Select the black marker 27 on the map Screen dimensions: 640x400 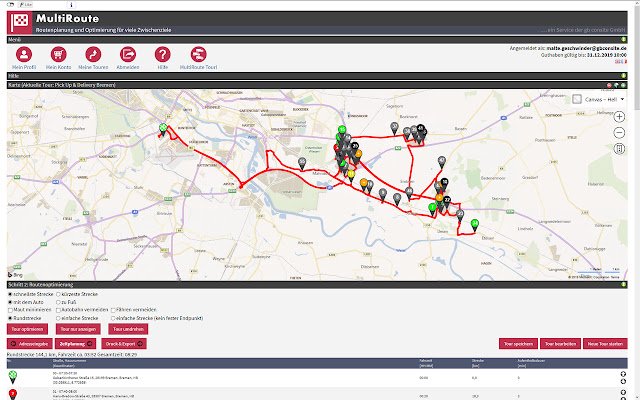(x=447, y=201)
